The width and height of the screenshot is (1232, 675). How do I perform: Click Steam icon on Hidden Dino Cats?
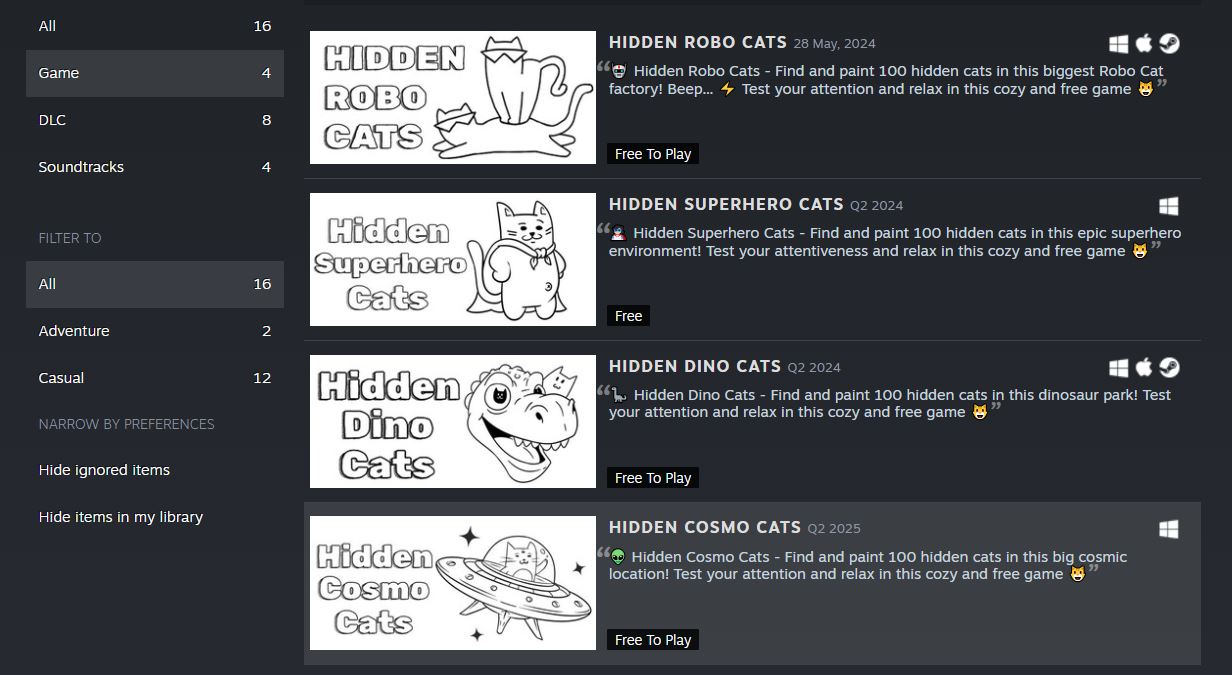coord(1169,368)
